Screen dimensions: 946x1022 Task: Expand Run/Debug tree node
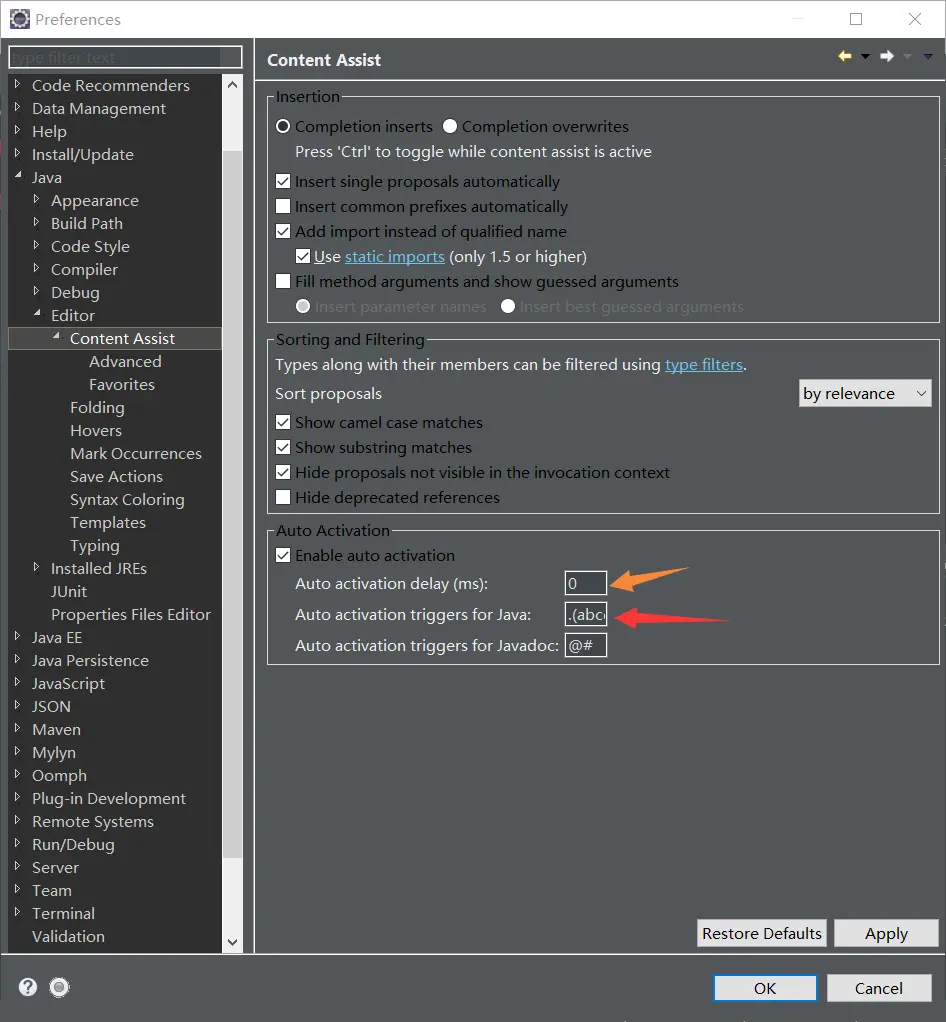pos(18,843)
